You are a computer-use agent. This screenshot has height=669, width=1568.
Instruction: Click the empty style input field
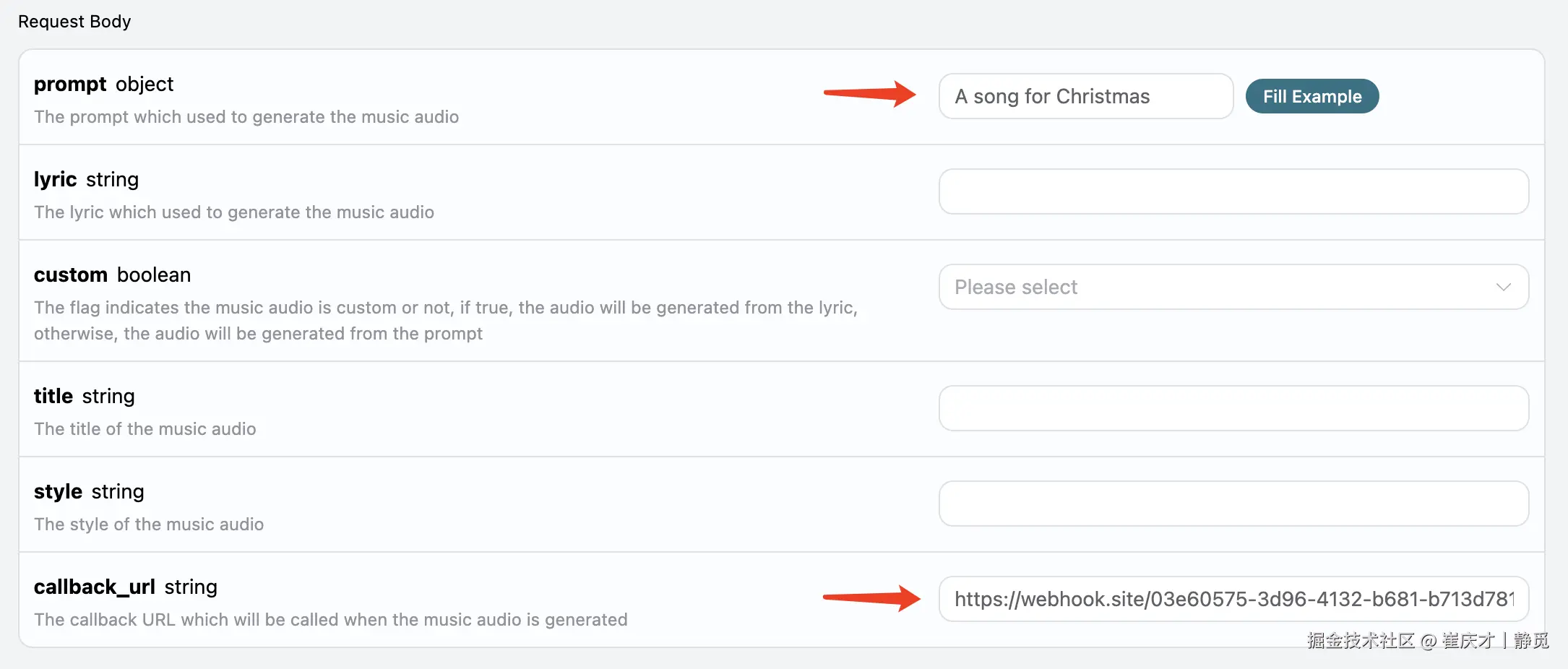pos(1233,504)
